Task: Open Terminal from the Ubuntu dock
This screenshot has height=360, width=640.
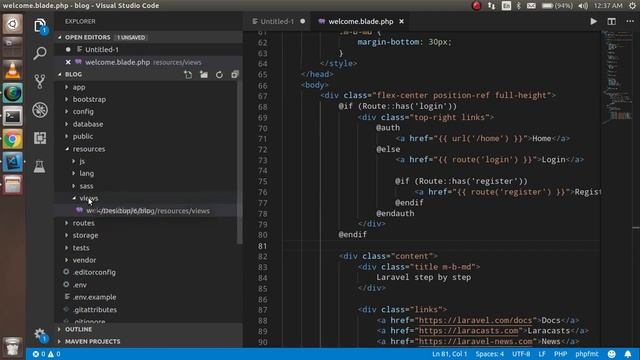Action: (13, 116)
